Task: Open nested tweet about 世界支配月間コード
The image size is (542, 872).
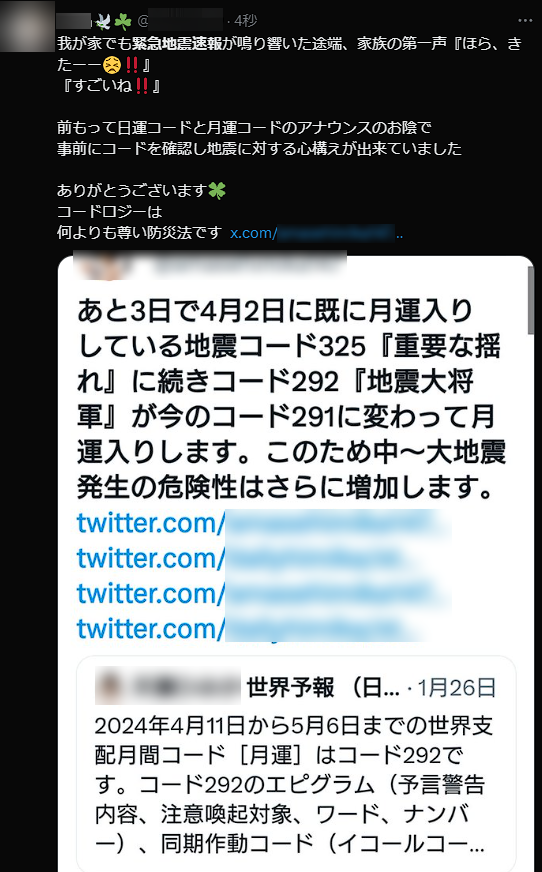Action: [294, 784]
